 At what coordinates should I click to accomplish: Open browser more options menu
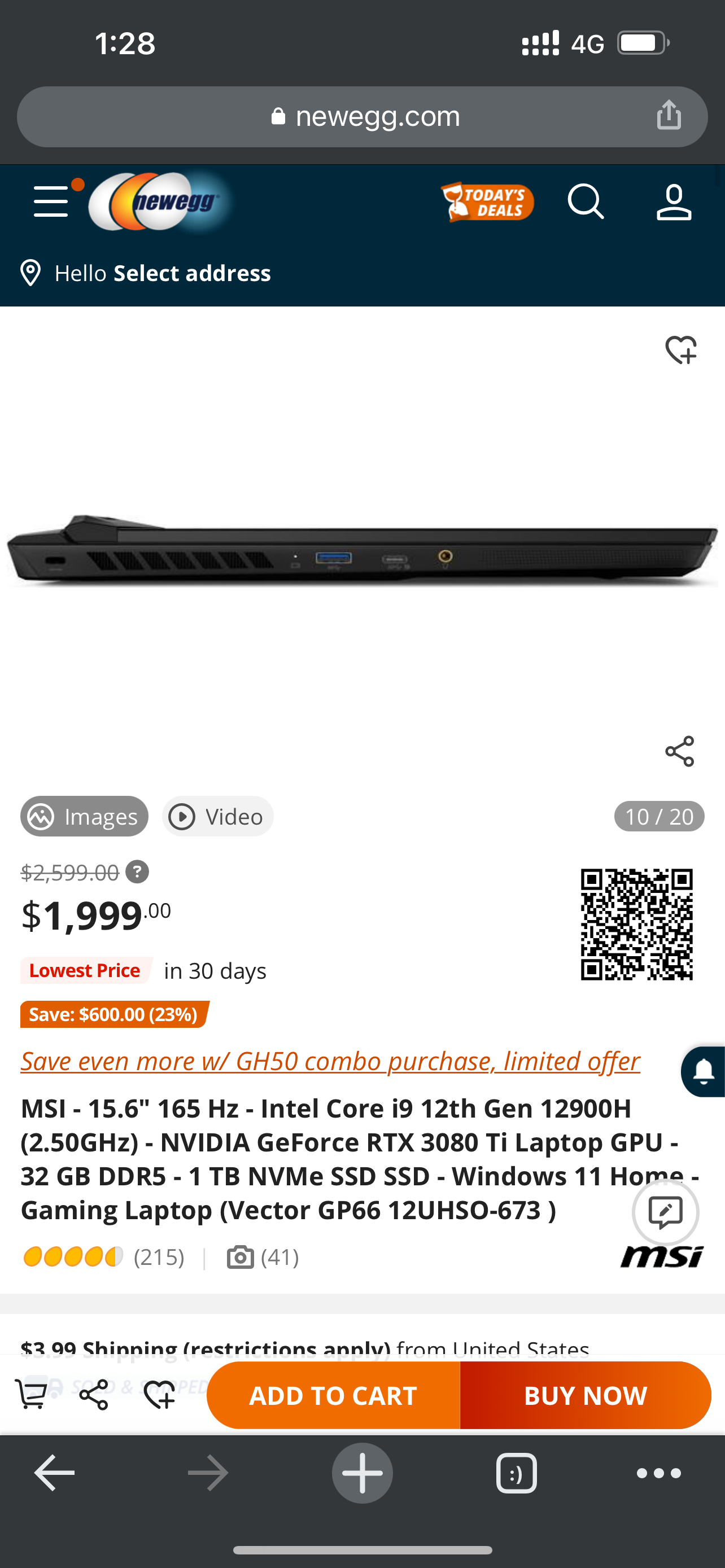coord(658,1473)
